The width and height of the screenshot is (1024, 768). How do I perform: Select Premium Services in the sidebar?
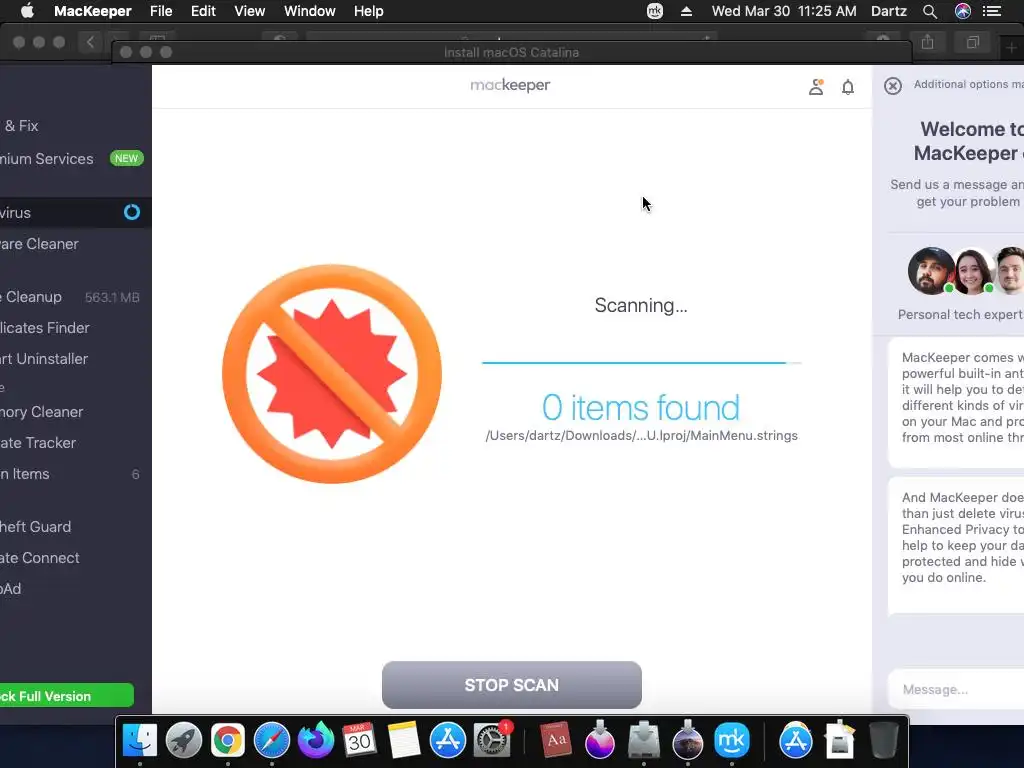(72, 159)
